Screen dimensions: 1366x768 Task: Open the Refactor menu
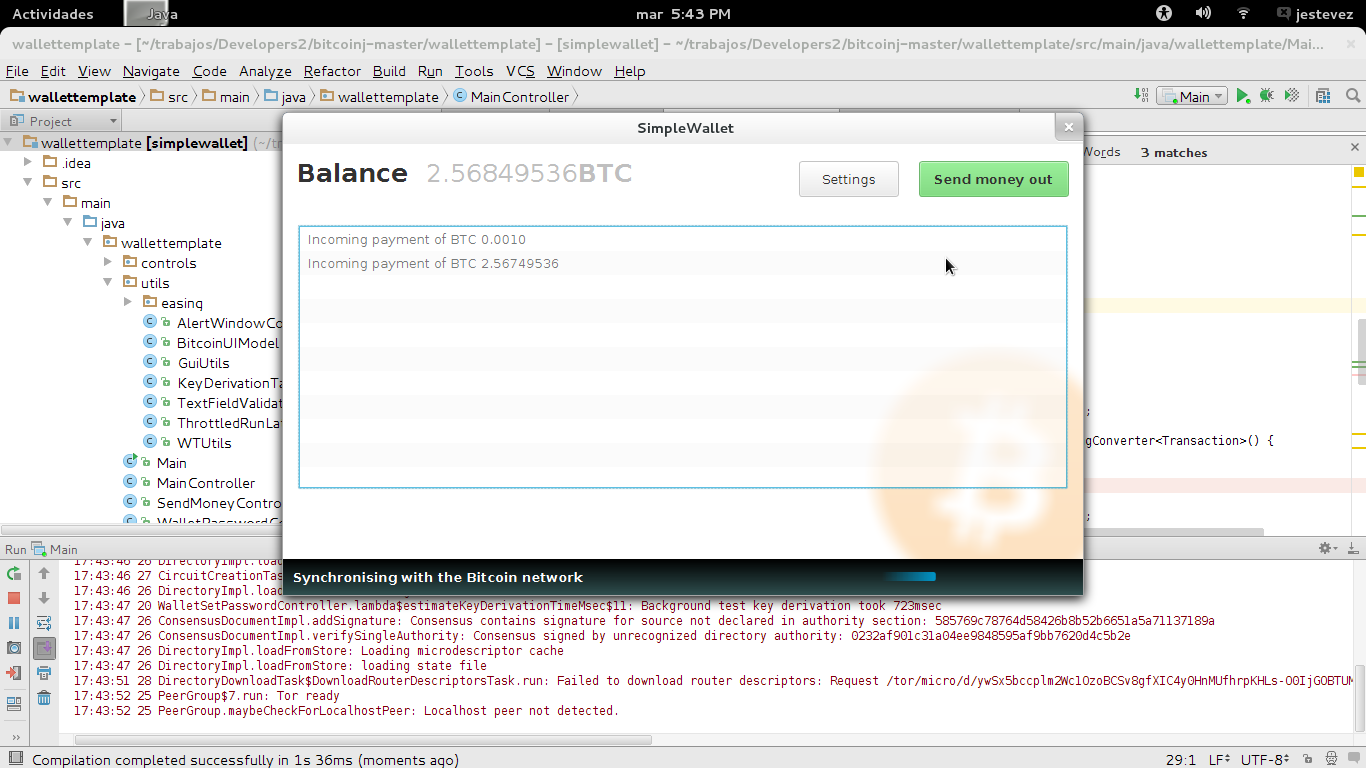tap(332, 71)
